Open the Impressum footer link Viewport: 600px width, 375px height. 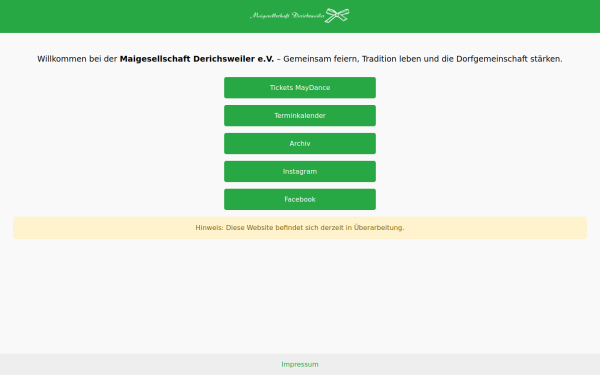pyautogui.click(x=300, y=364)
